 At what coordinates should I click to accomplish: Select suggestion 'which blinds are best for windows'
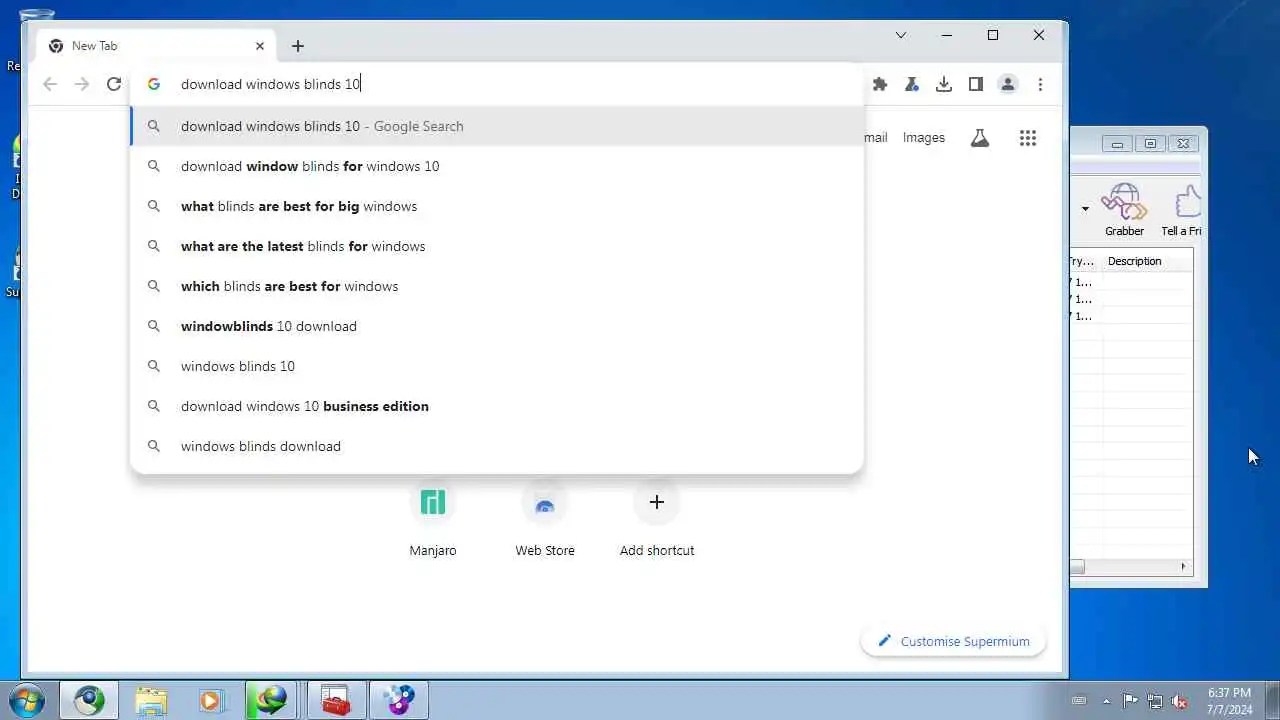click(497, 286)
